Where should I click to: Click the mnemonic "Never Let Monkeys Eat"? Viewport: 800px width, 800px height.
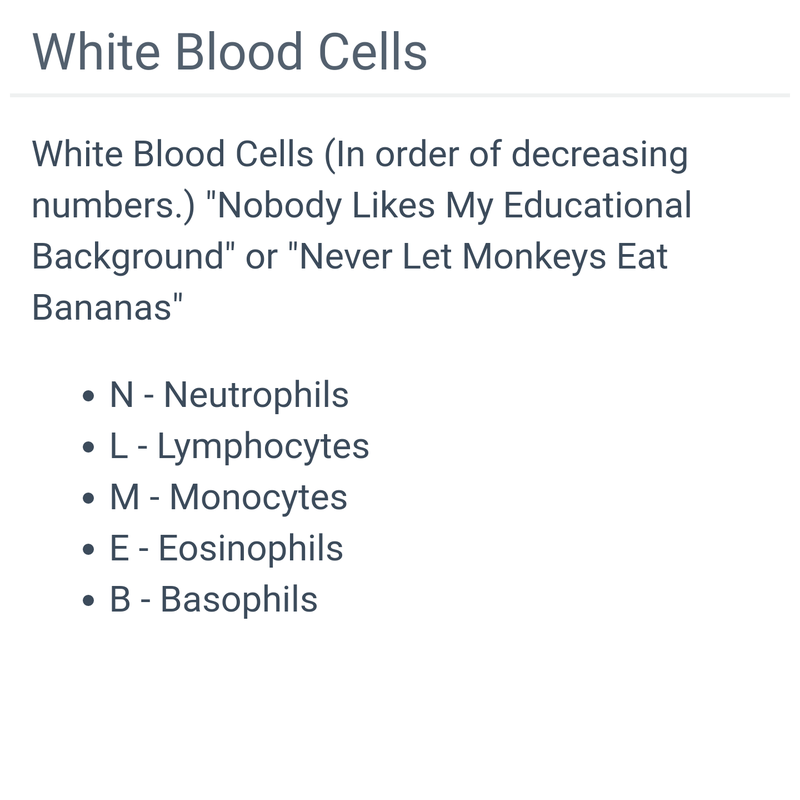pyautogui.click(x=482, y=256)
